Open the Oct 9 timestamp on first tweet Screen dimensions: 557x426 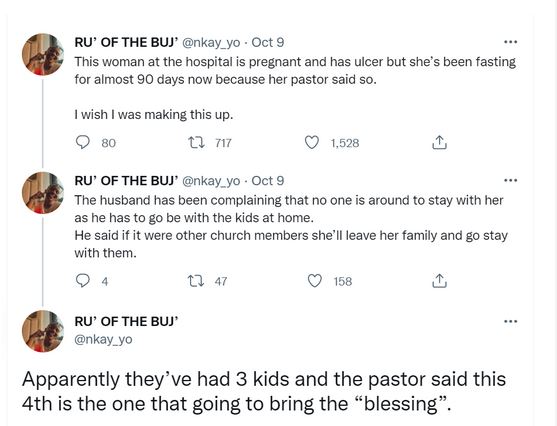pos(268,43)
